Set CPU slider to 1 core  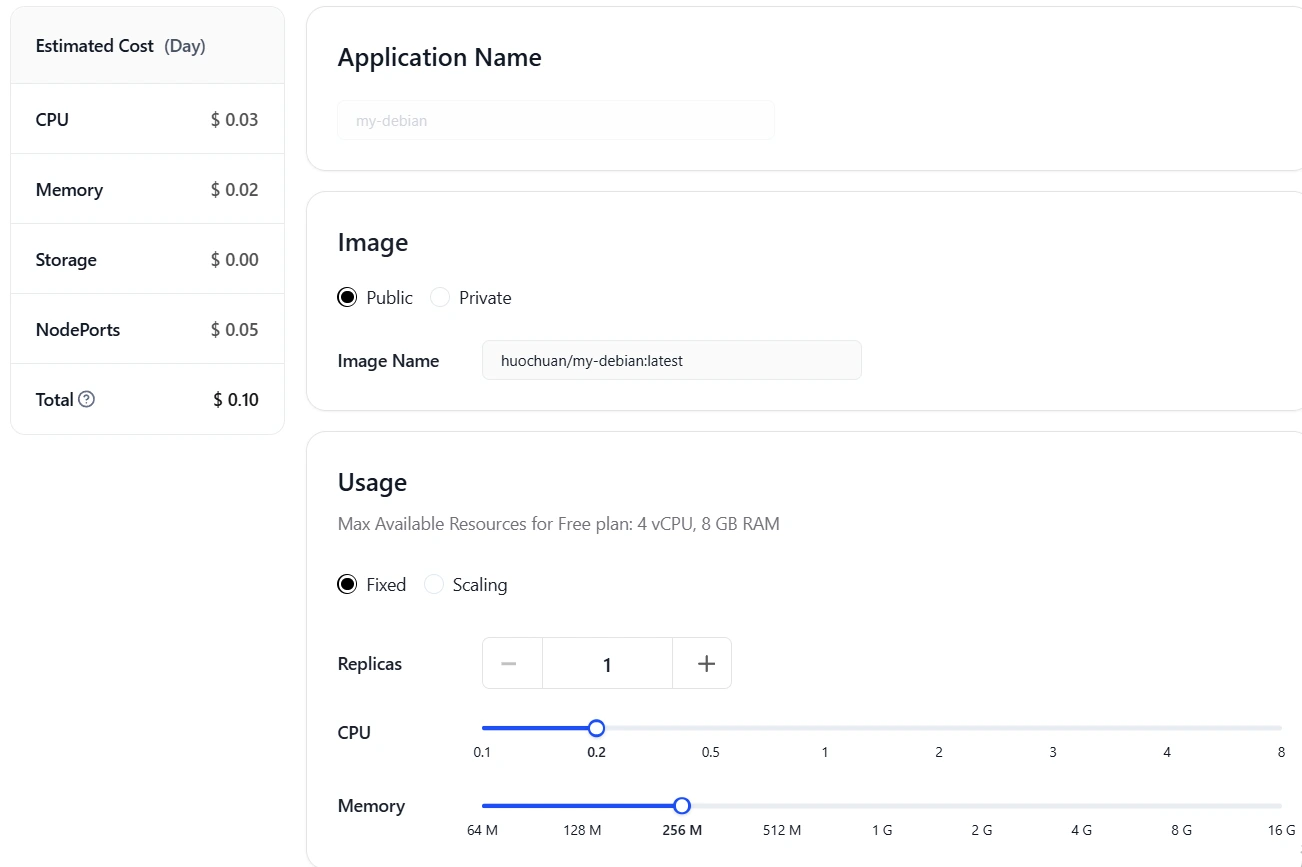[x=825, y=728]
